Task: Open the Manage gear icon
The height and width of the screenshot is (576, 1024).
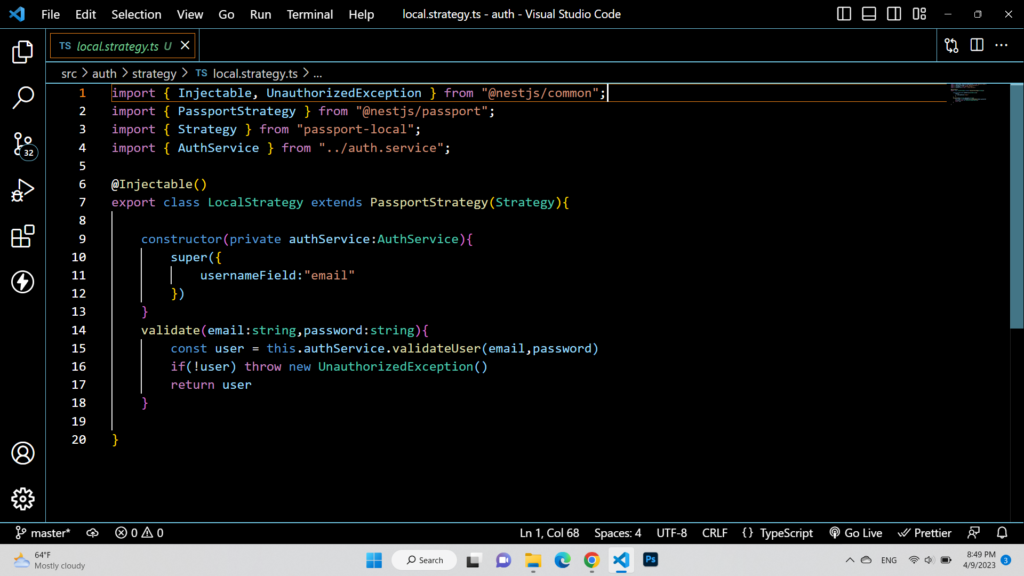Action: (23, 499)
